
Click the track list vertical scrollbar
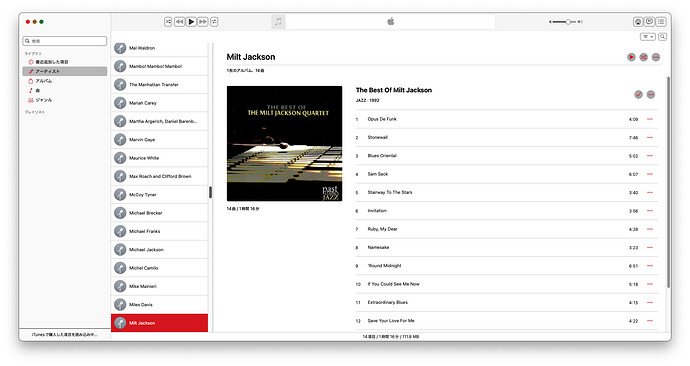point(669,182)
